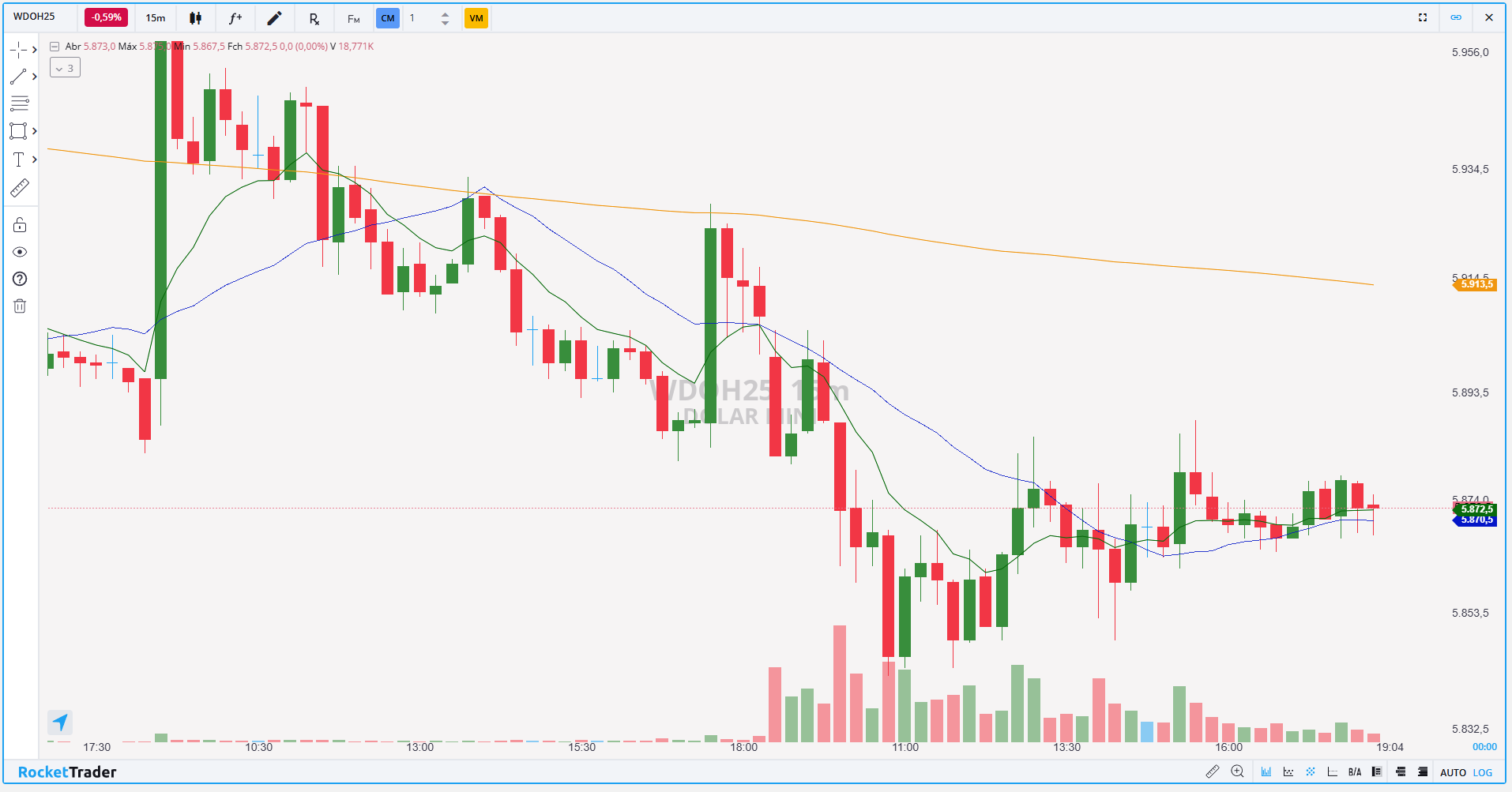Image resolution: width=1512 pixels, height=792 pixels.
Task: Choose the rectangle shape tool
Action: [x=18, y=131]
